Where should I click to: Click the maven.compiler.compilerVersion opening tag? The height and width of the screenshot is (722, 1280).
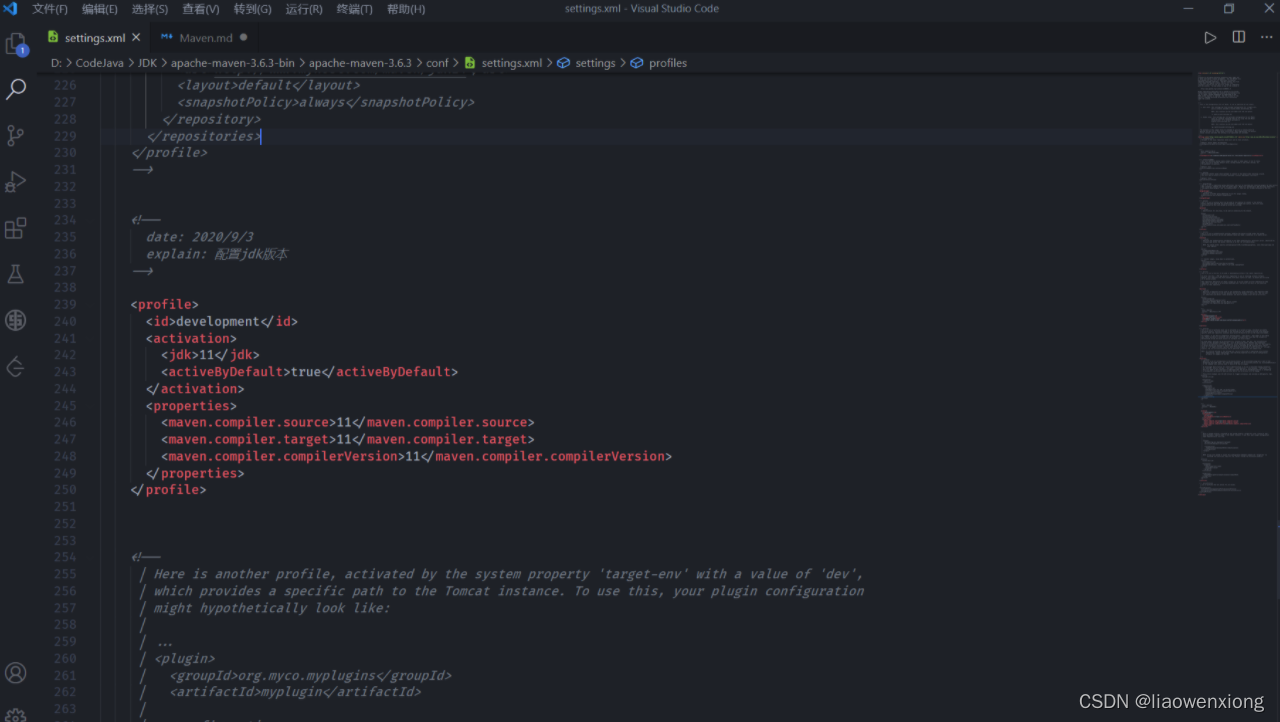282,456
